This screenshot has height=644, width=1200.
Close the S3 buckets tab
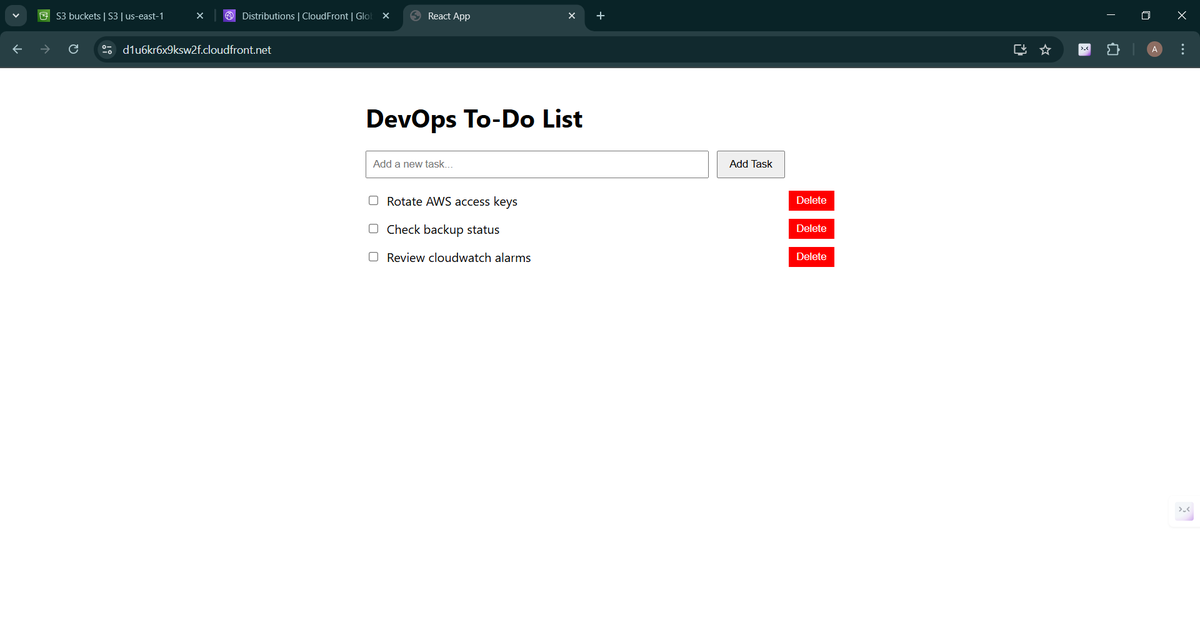pos(200,16)
